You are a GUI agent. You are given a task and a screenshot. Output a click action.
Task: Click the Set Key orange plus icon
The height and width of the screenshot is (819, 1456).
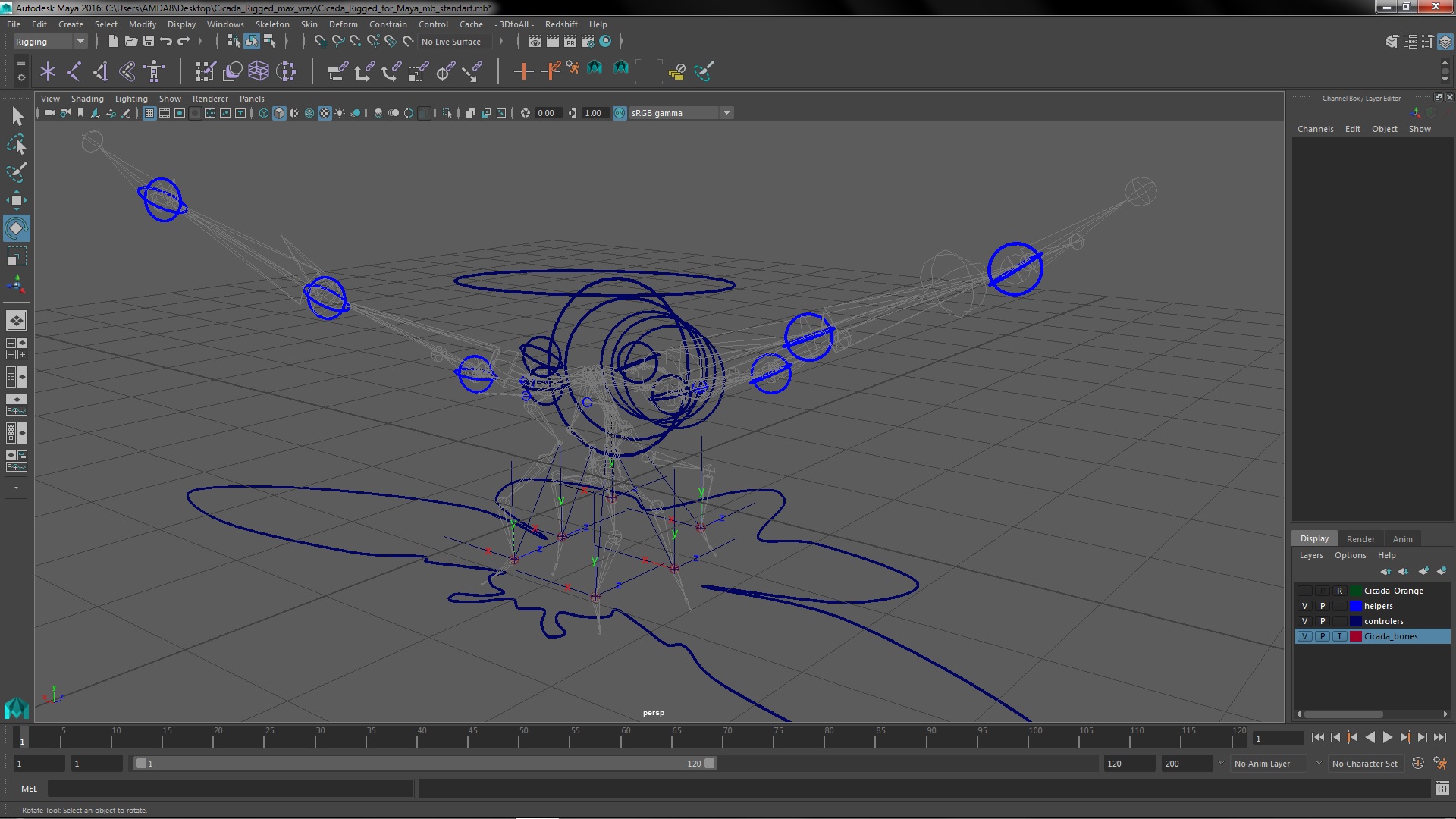pyautogui.click(x=523, y=71)
